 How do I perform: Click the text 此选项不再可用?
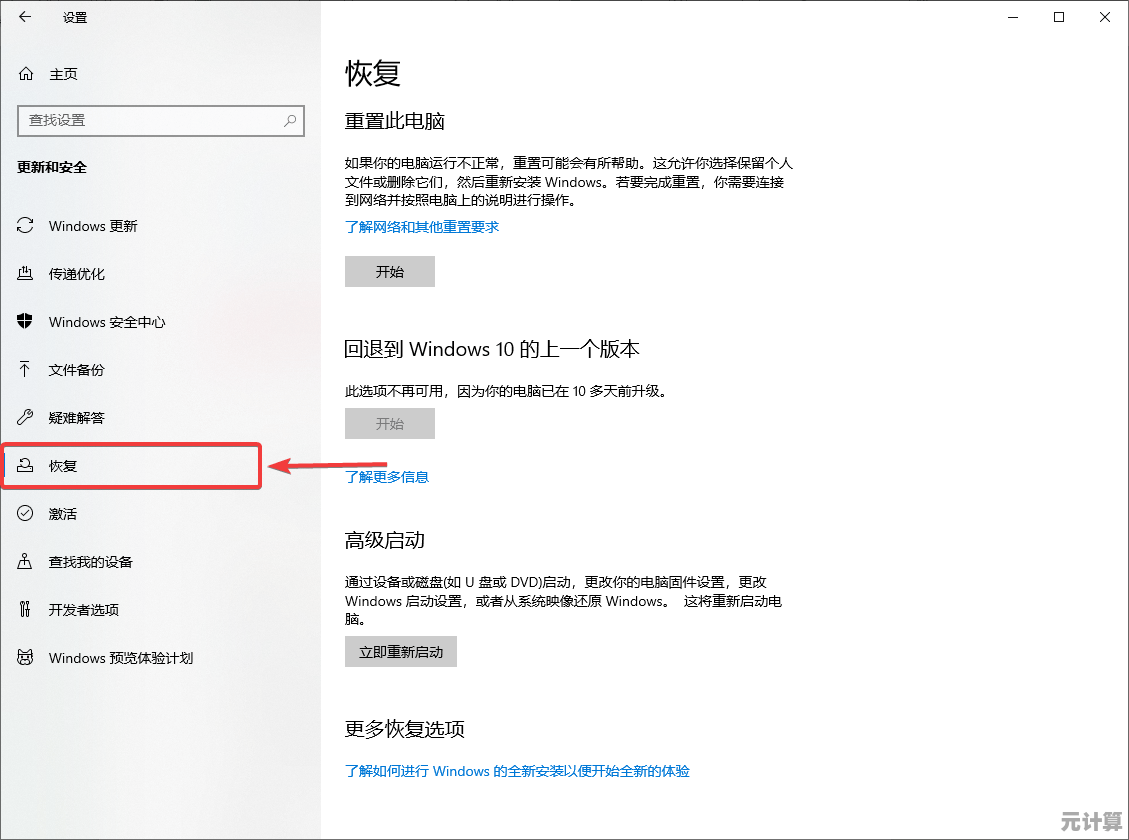394,391
